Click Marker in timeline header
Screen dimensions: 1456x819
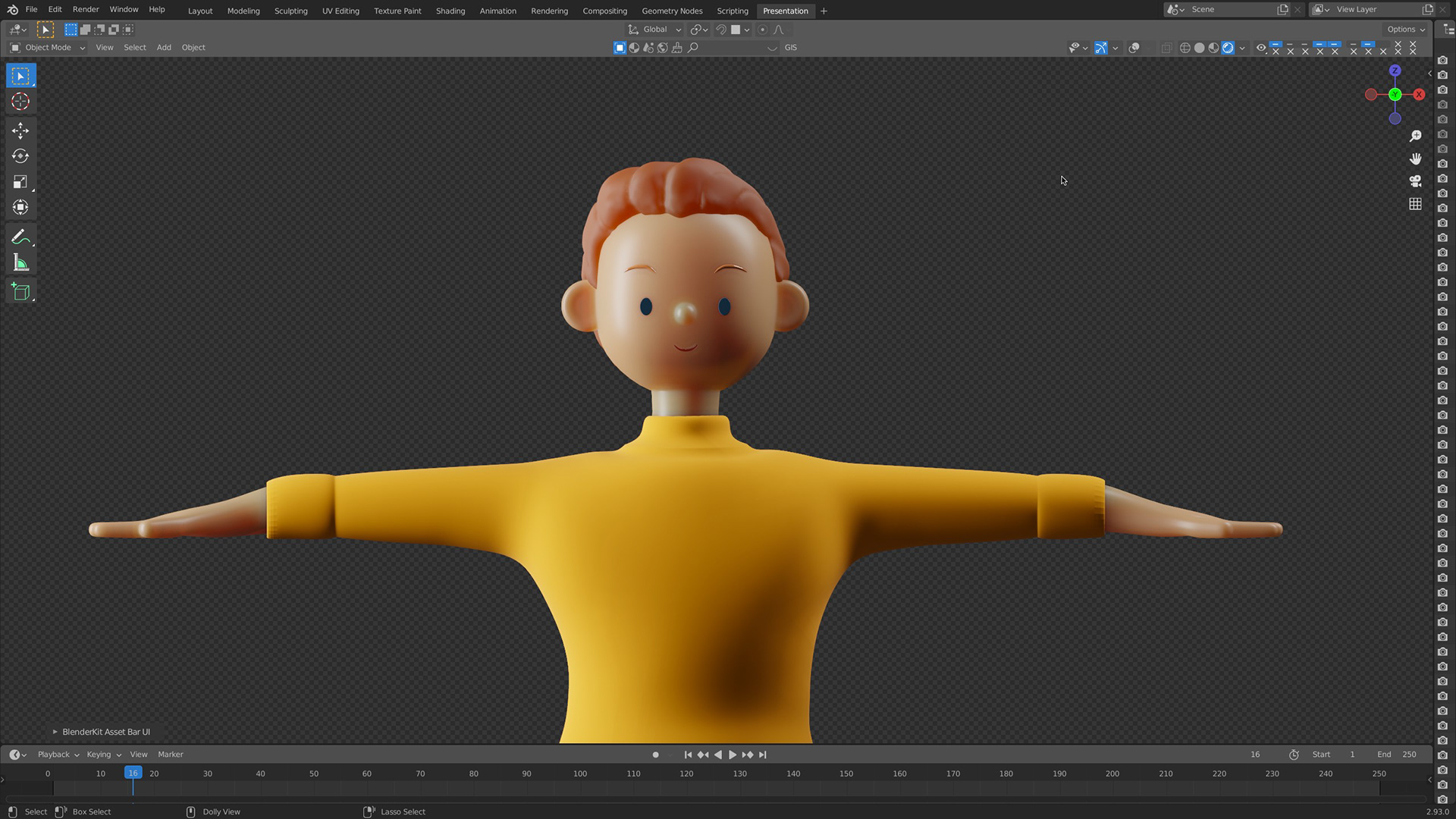click(x=171, y=755)
